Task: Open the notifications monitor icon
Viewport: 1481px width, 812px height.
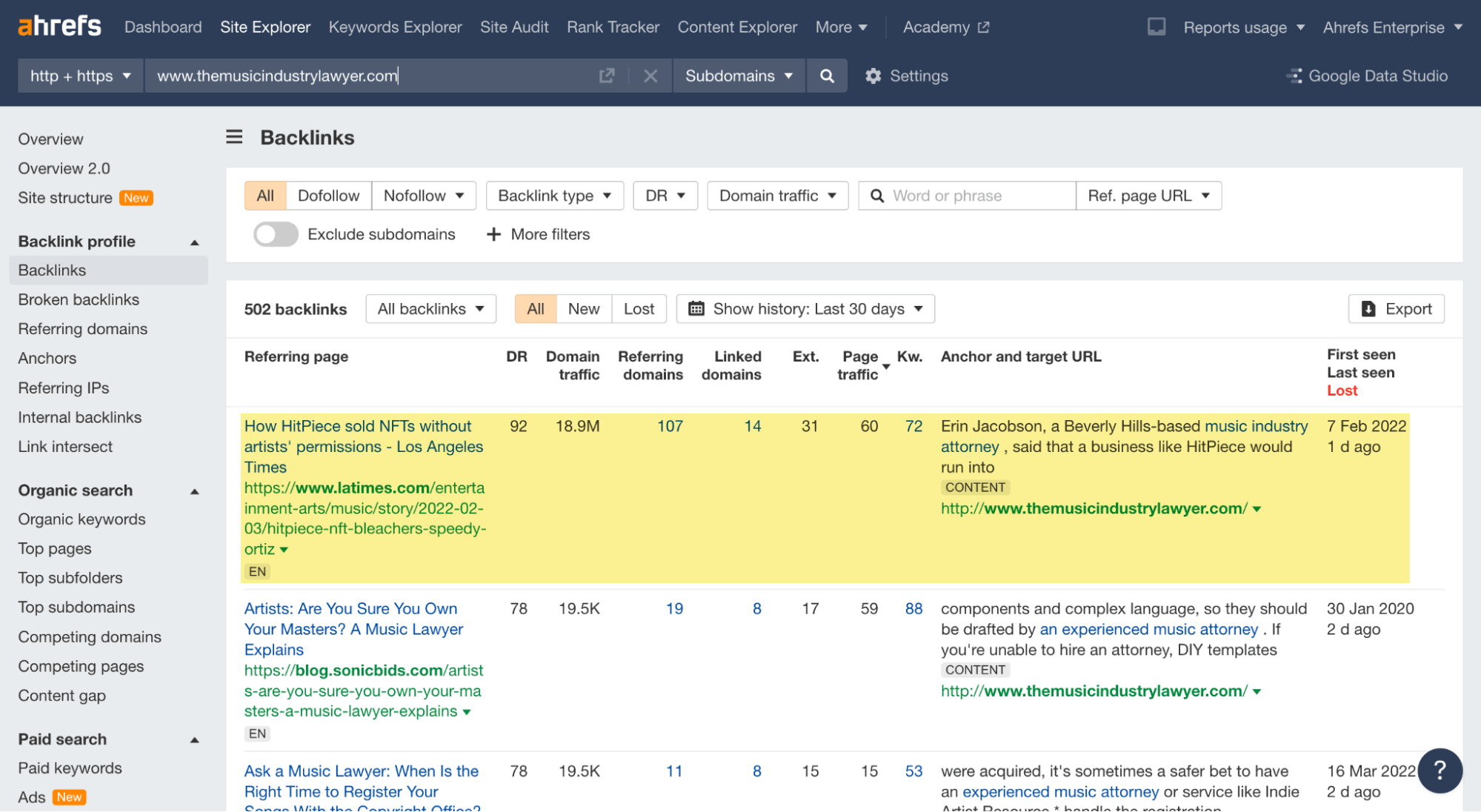Action: pyautogui.click(x=1156, y=27)
